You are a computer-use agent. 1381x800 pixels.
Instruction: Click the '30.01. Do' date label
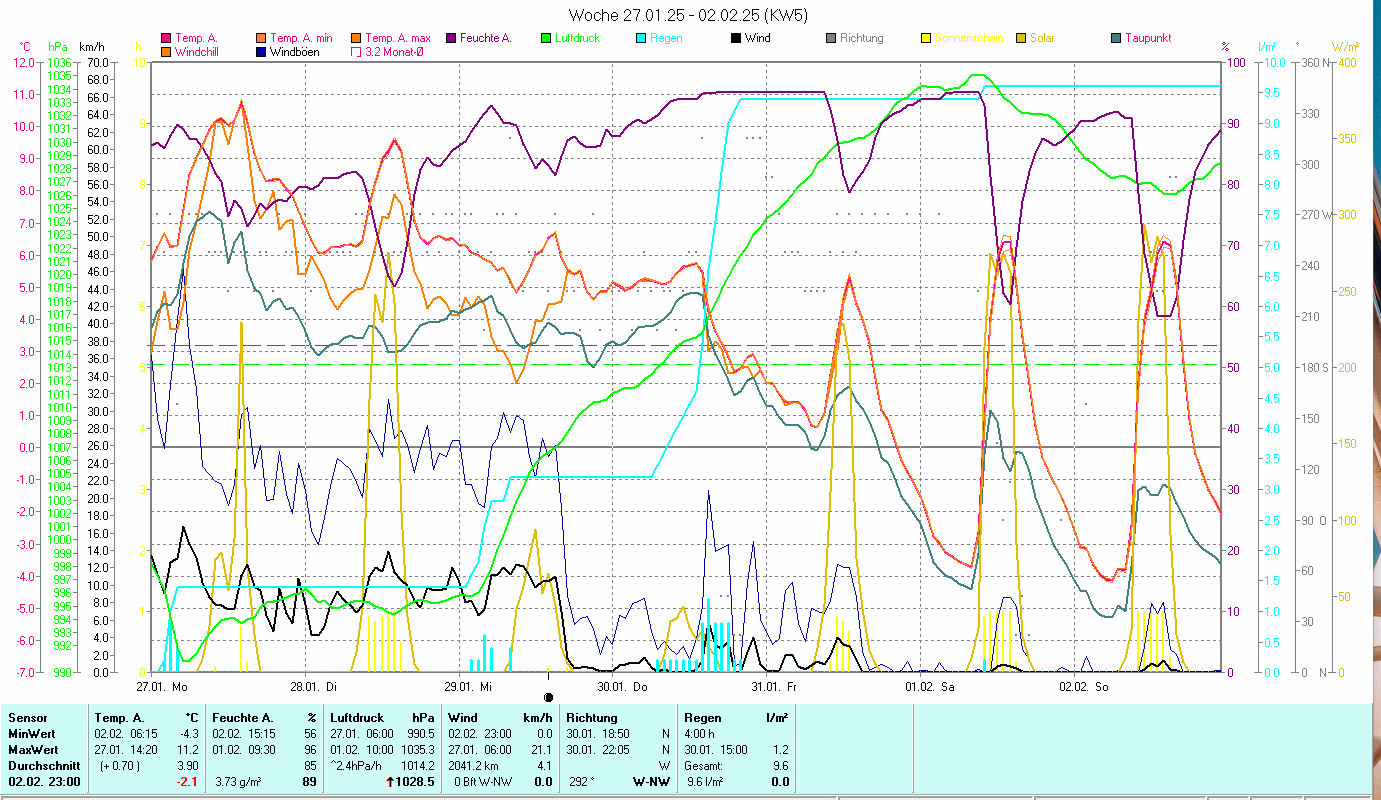[623, 687]
